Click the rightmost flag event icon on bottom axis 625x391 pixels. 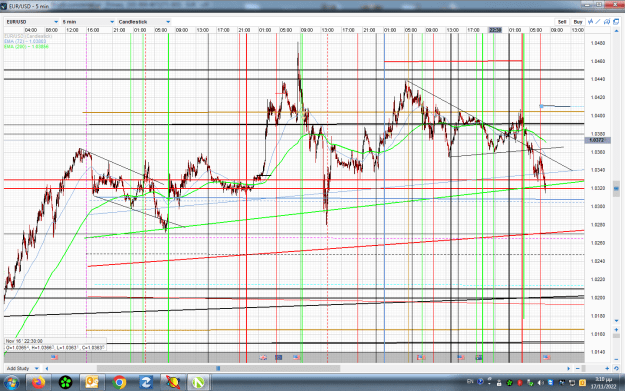[x=546, y=357]
